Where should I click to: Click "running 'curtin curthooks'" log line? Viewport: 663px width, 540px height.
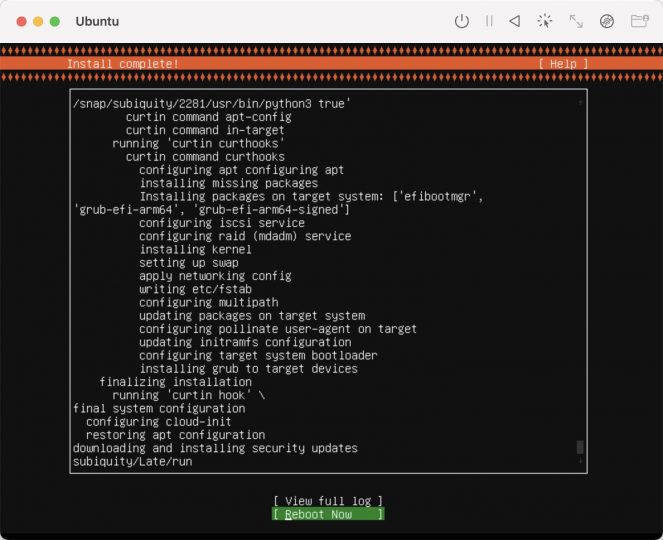199,143
